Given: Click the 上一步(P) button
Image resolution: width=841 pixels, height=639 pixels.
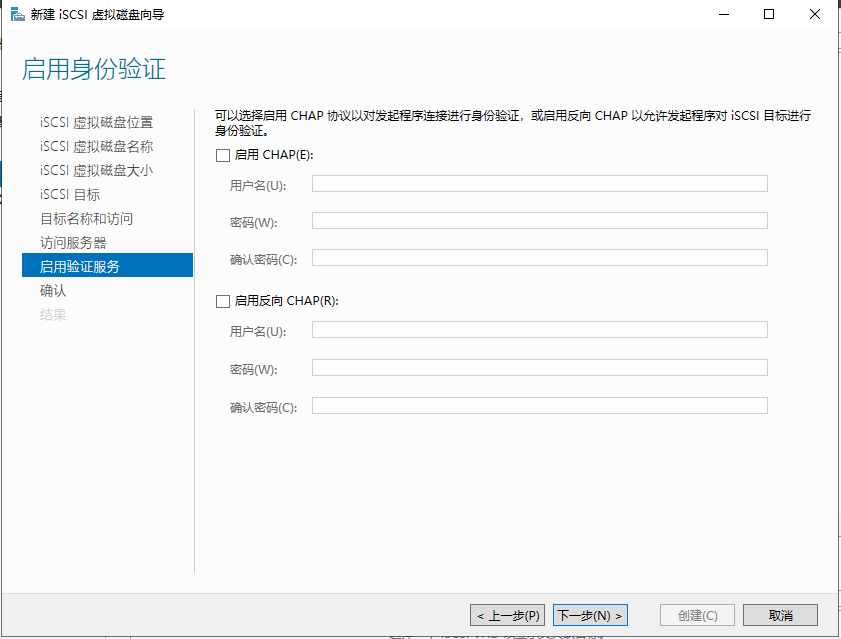Looking at the screenshot, I should coord(508,615).
